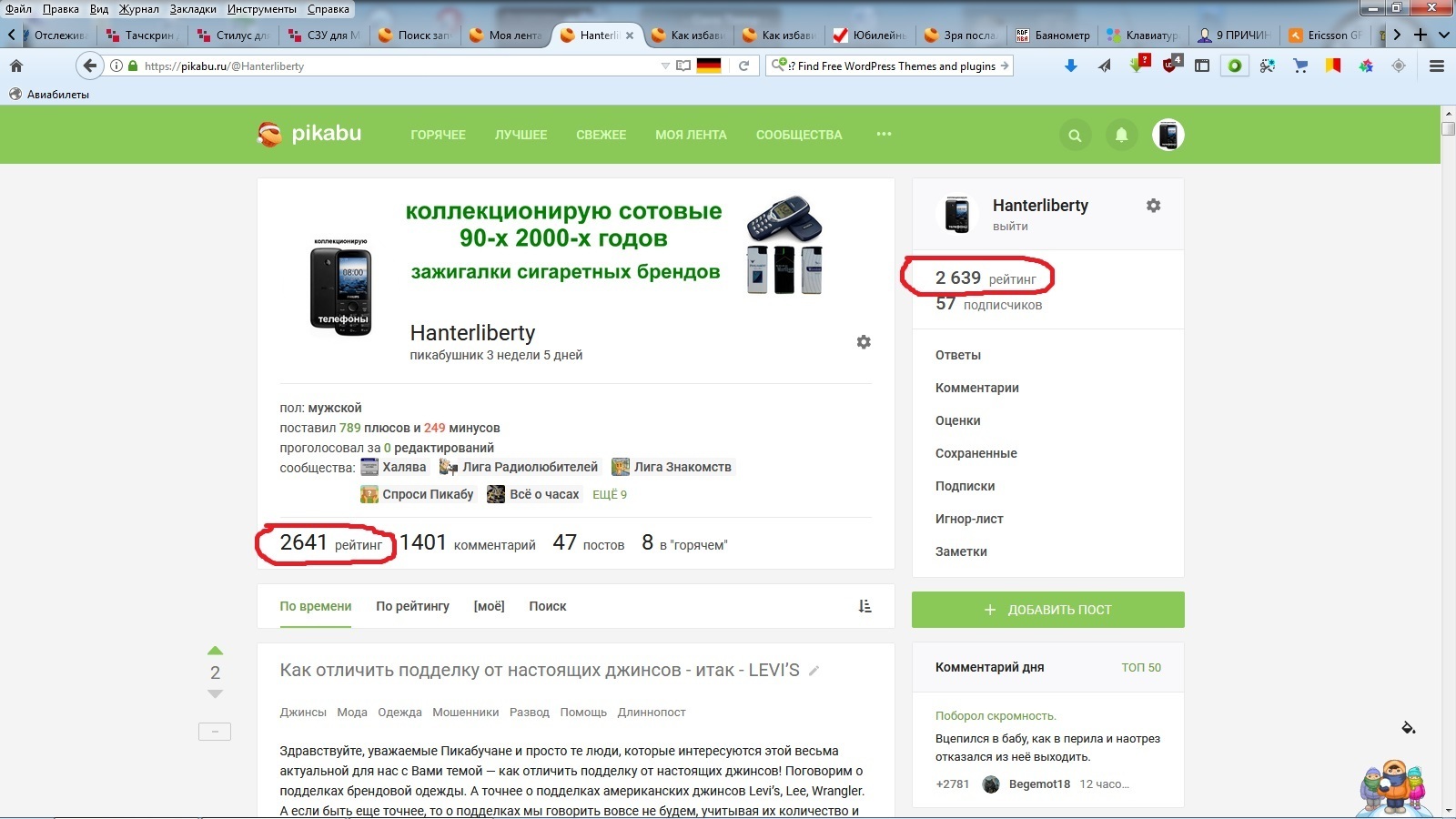Click the WordPress Themes search field
Screen dimensions: 1456x819
point(890,66)
